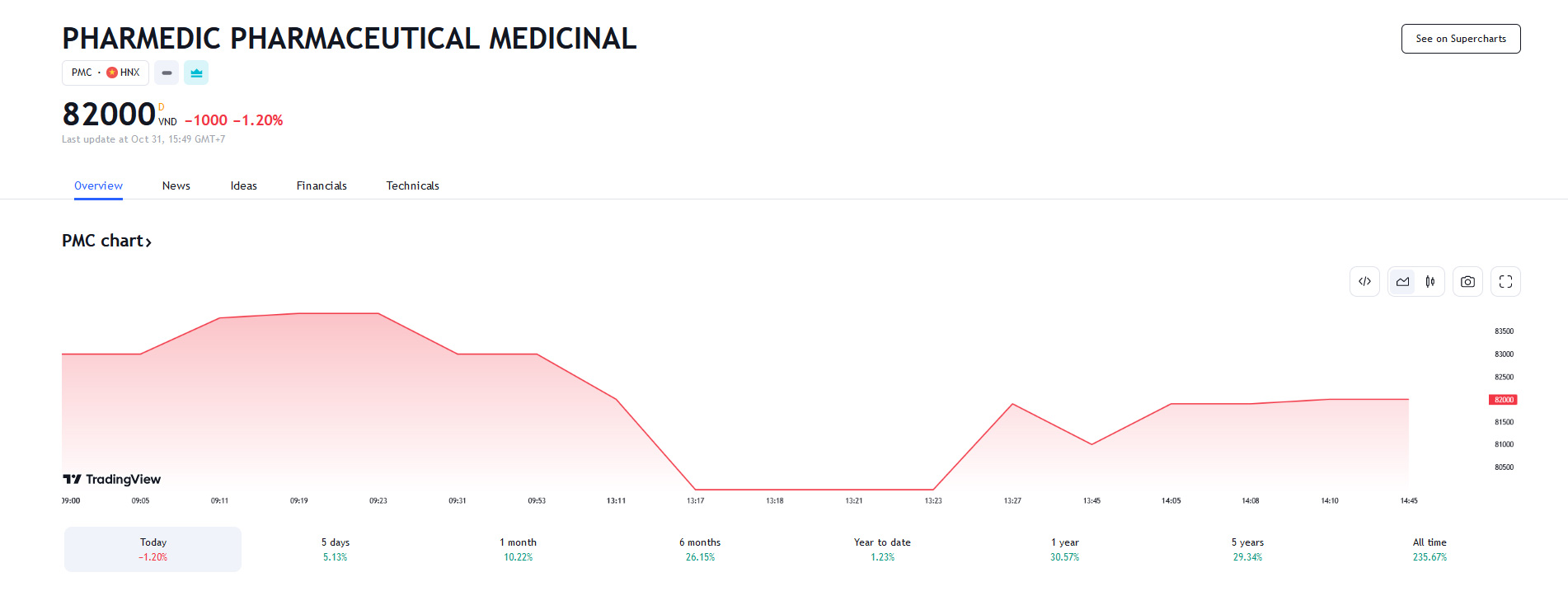Image resolution: width=1568 pixels, height=610 pixels.
Task: Select the Today range option
Action: click(153, 549)
